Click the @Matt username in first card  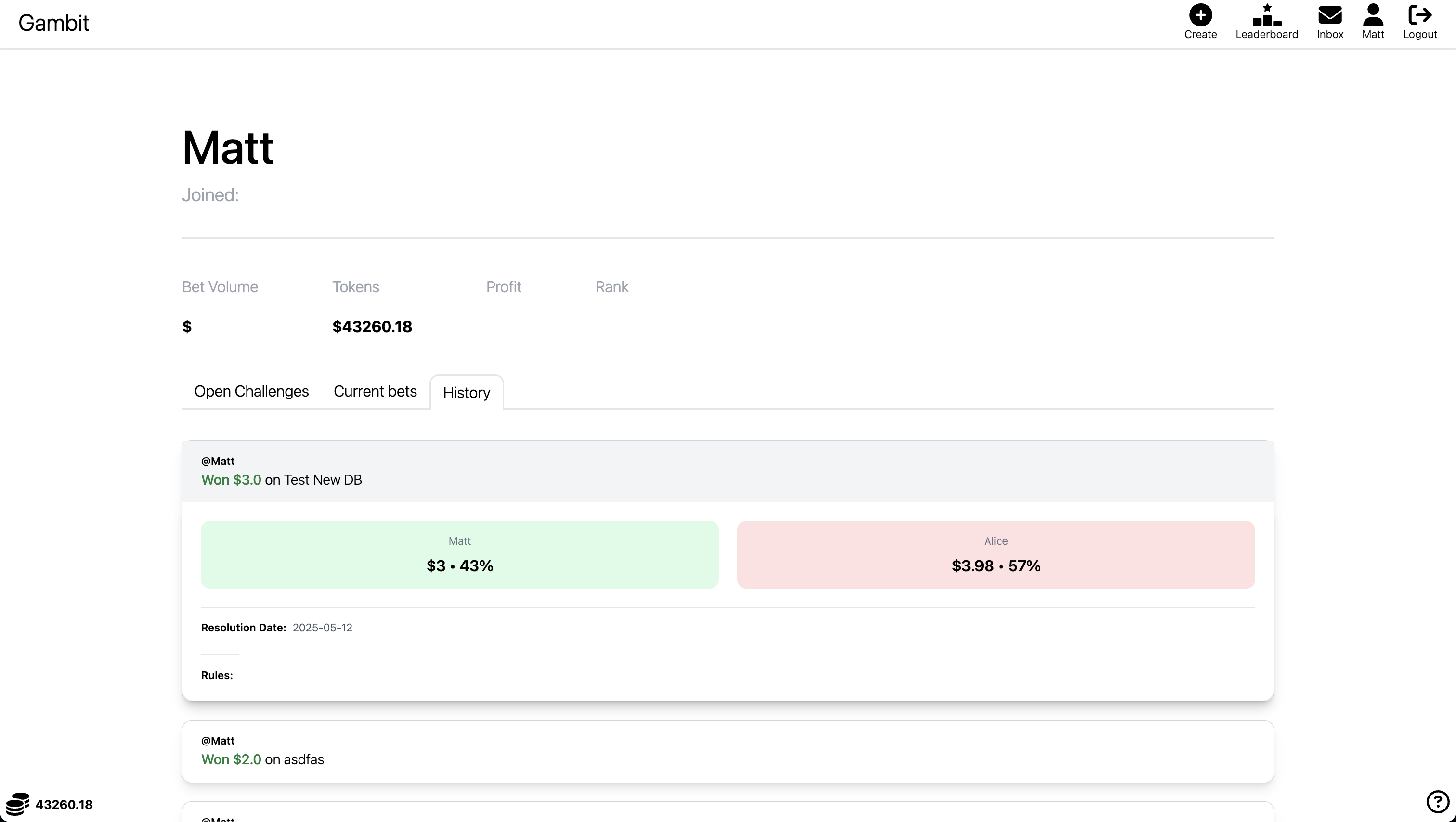(x=218, y=461)
